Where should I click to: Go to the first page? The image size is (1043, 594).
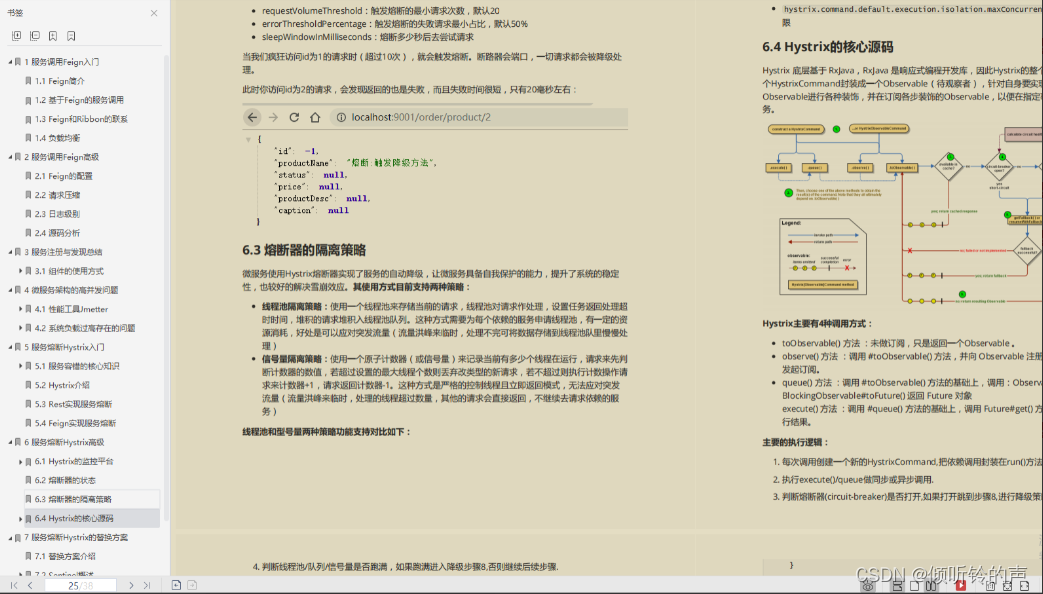pos(13,585)
